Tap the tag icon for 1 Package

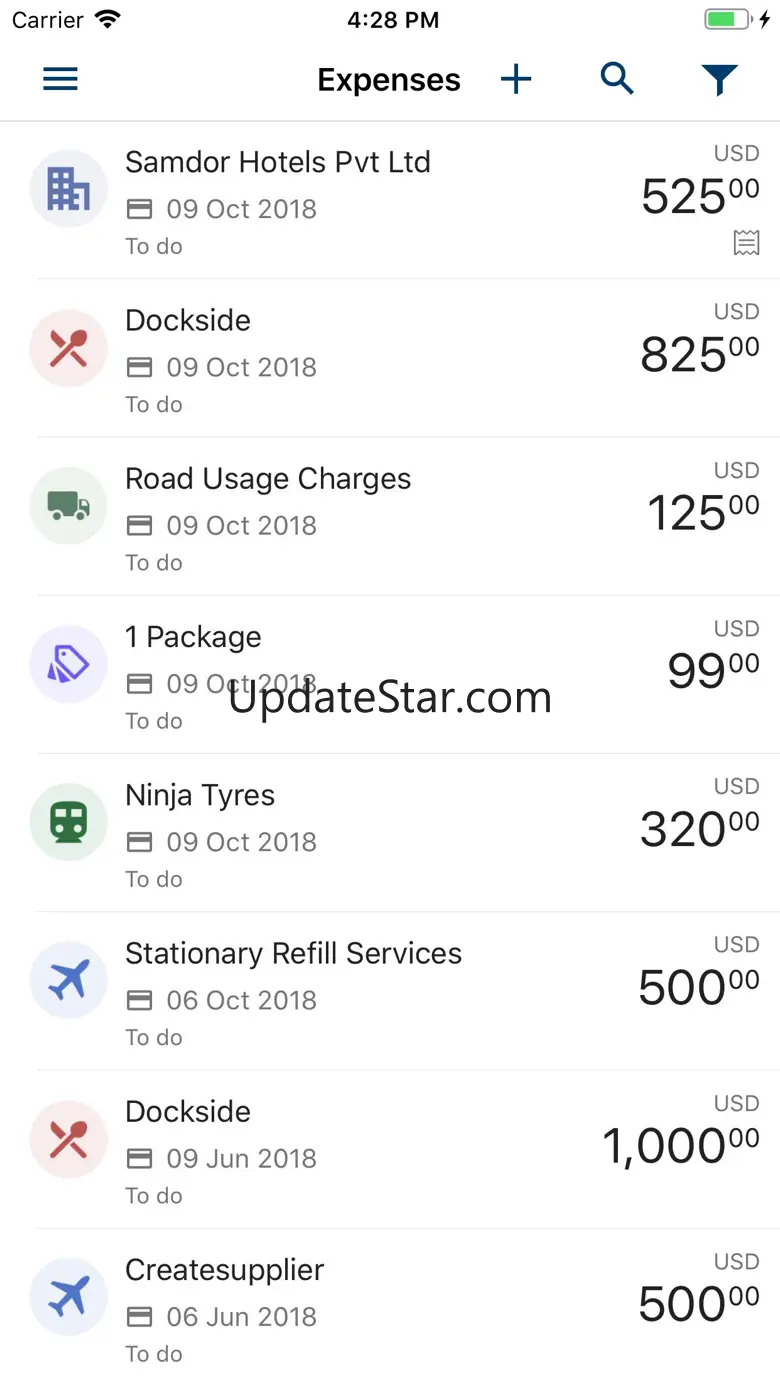(68, 664)
